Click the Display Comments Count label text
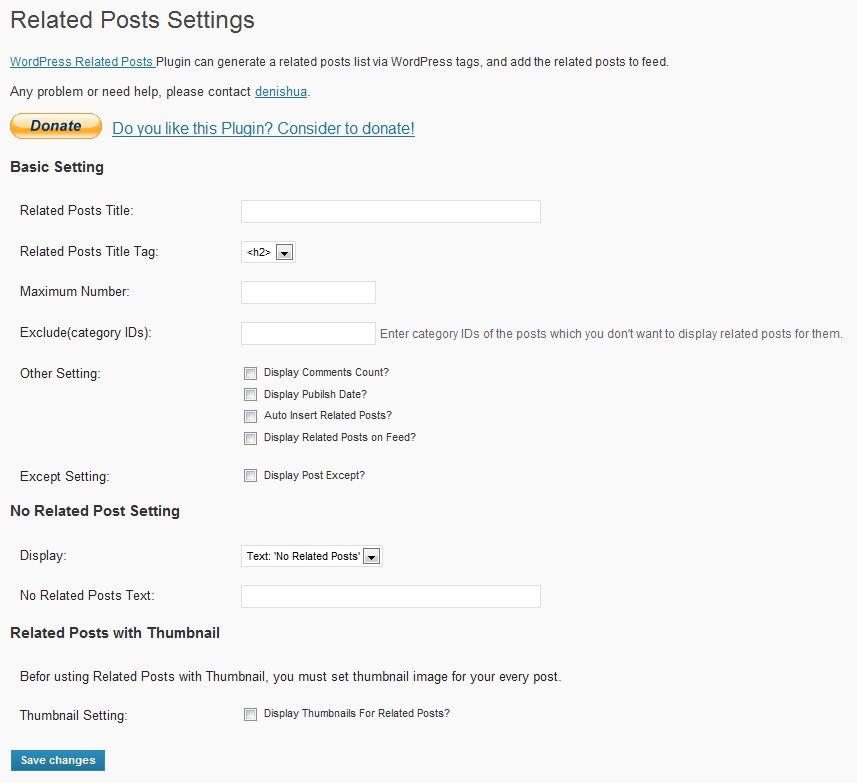 (326, 373)
